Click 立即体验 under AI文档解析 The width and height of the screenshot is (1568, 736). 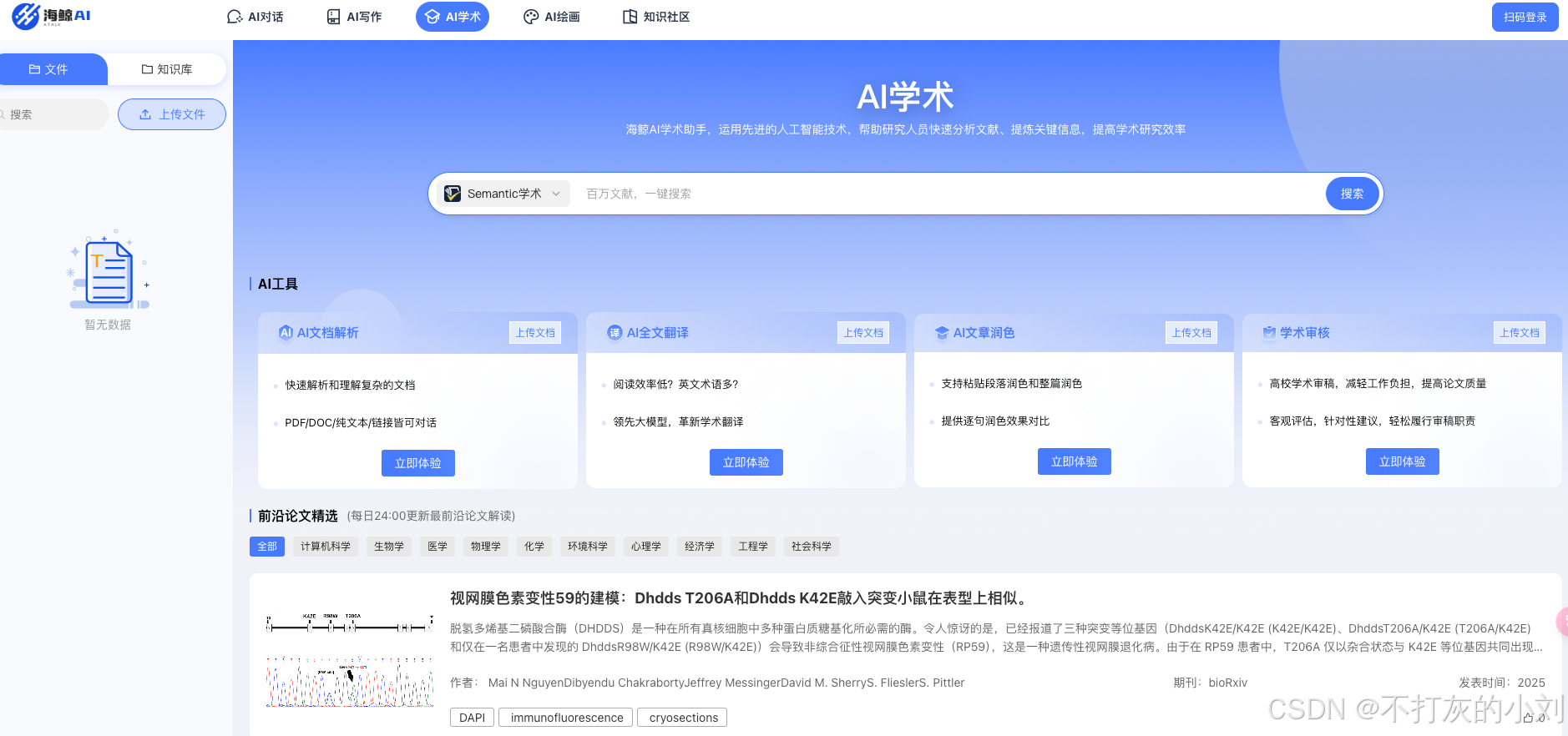click(418, 463)
